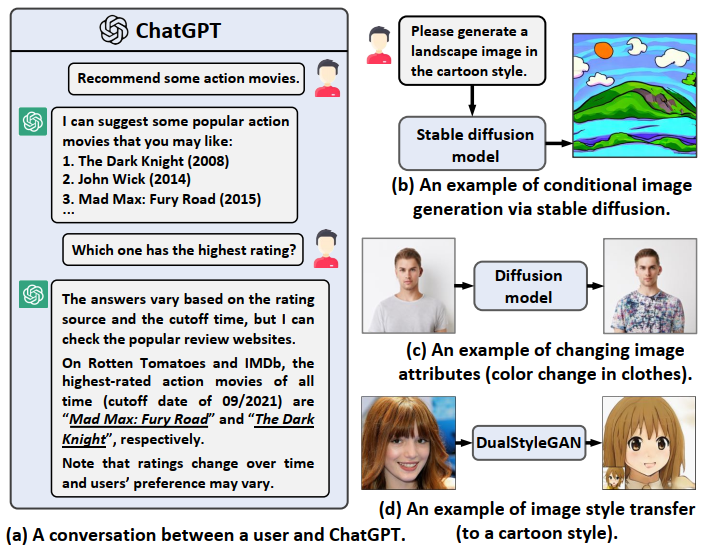717x553 pixels.
Task: Open The Dark Knight underlined link
Action: [x=188, y=429]
